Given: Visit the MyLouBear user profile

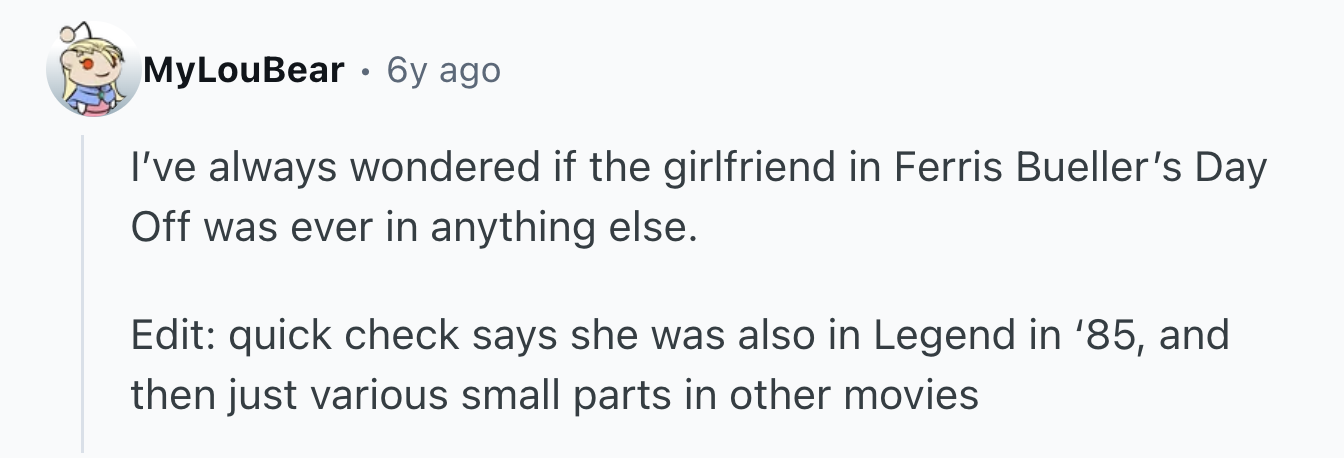Looking at the screenshot, I should click(244, 71).
